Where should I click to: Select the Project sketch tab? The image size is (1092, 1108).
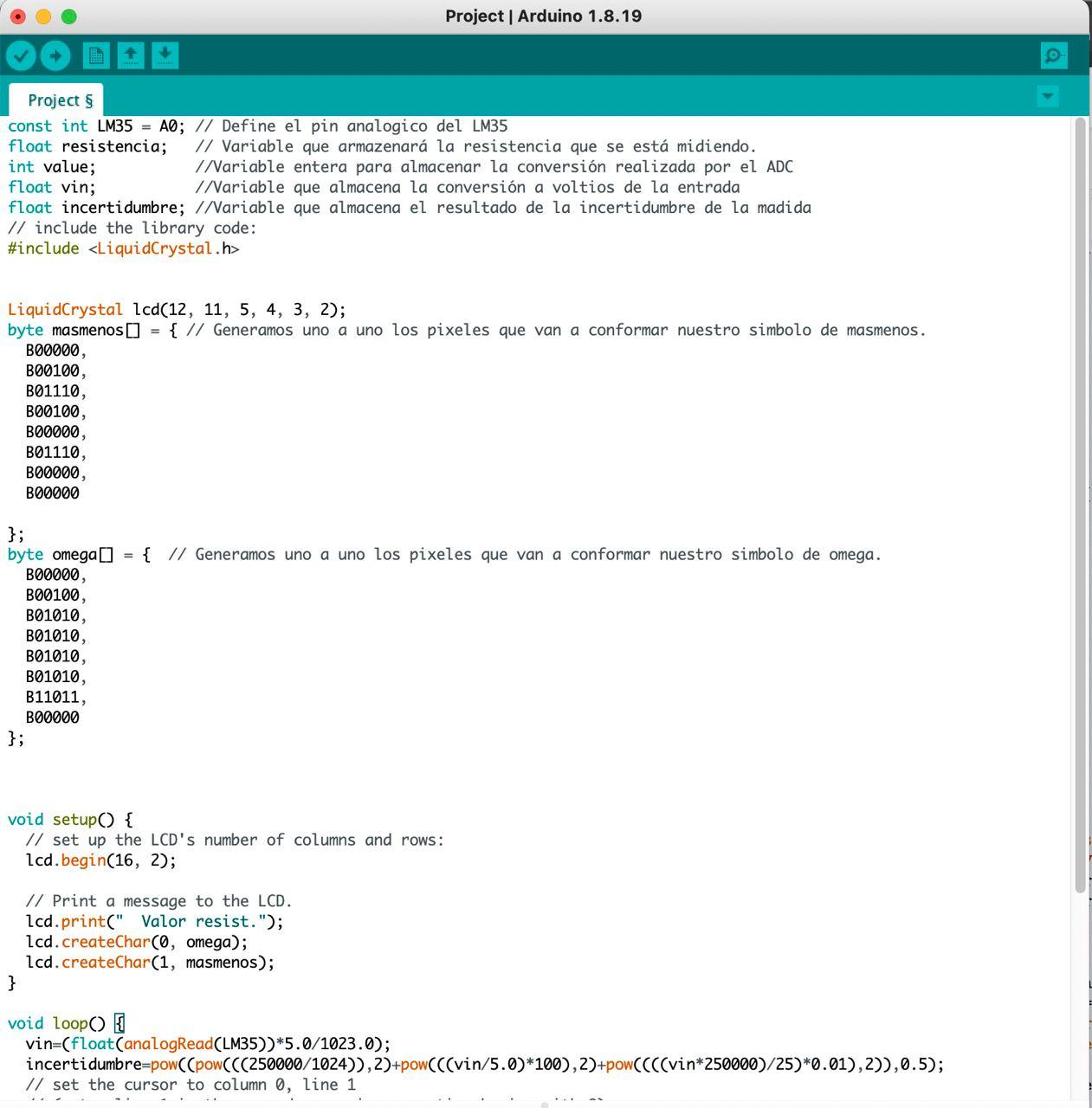pos(56,100)
